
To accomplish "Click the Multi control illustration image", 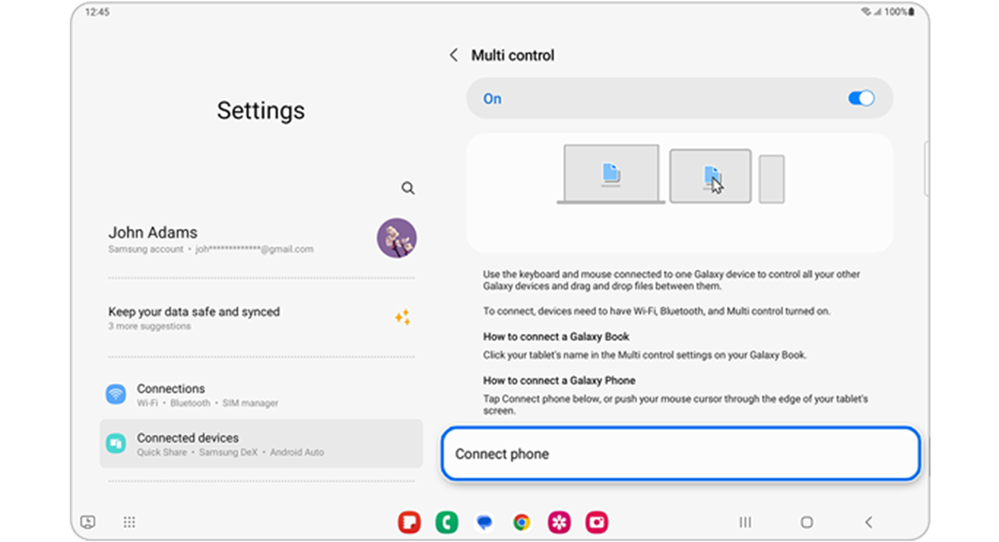I will [x=680, y=193].
